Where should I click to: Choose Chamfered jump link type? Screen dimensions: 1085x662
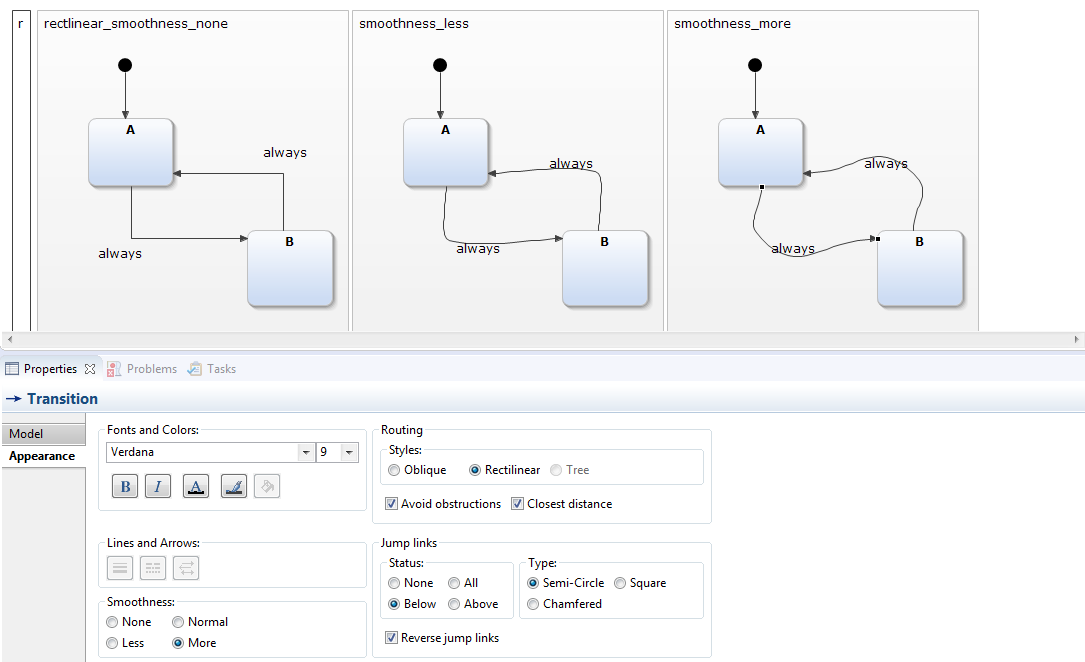tap(533, 603)
